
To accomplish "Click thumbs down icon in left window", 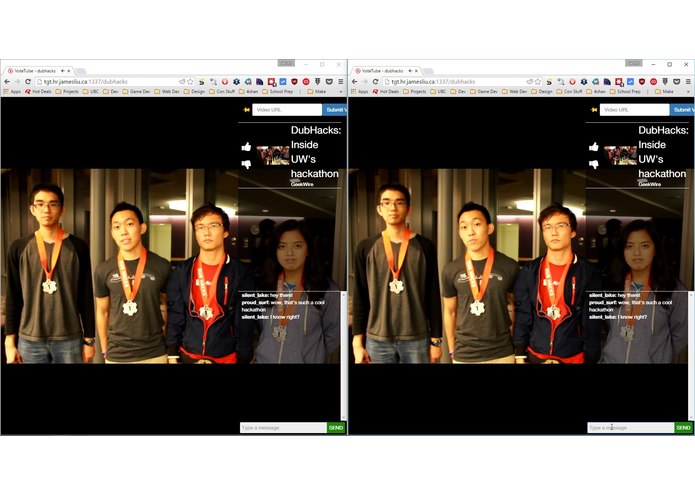I will pyautogui.click(x=246, y=164).
